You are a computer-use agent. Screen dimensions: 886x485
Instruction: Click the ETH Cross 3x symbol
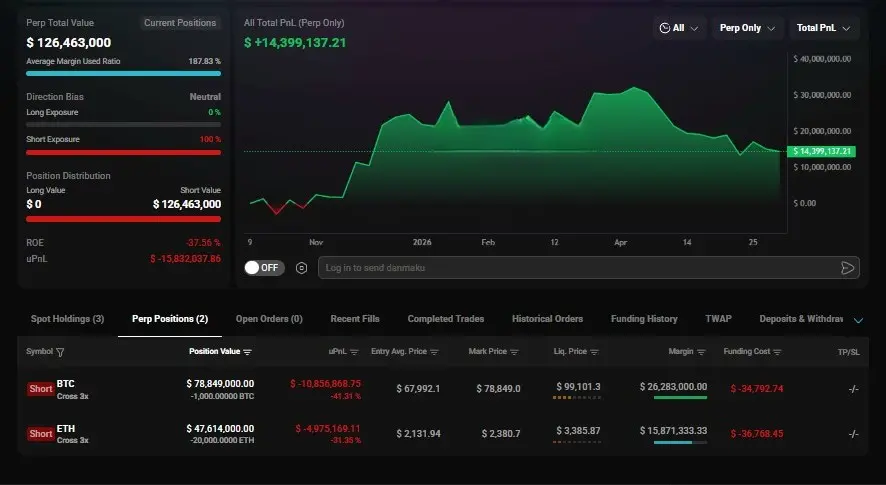click(72, 434)
